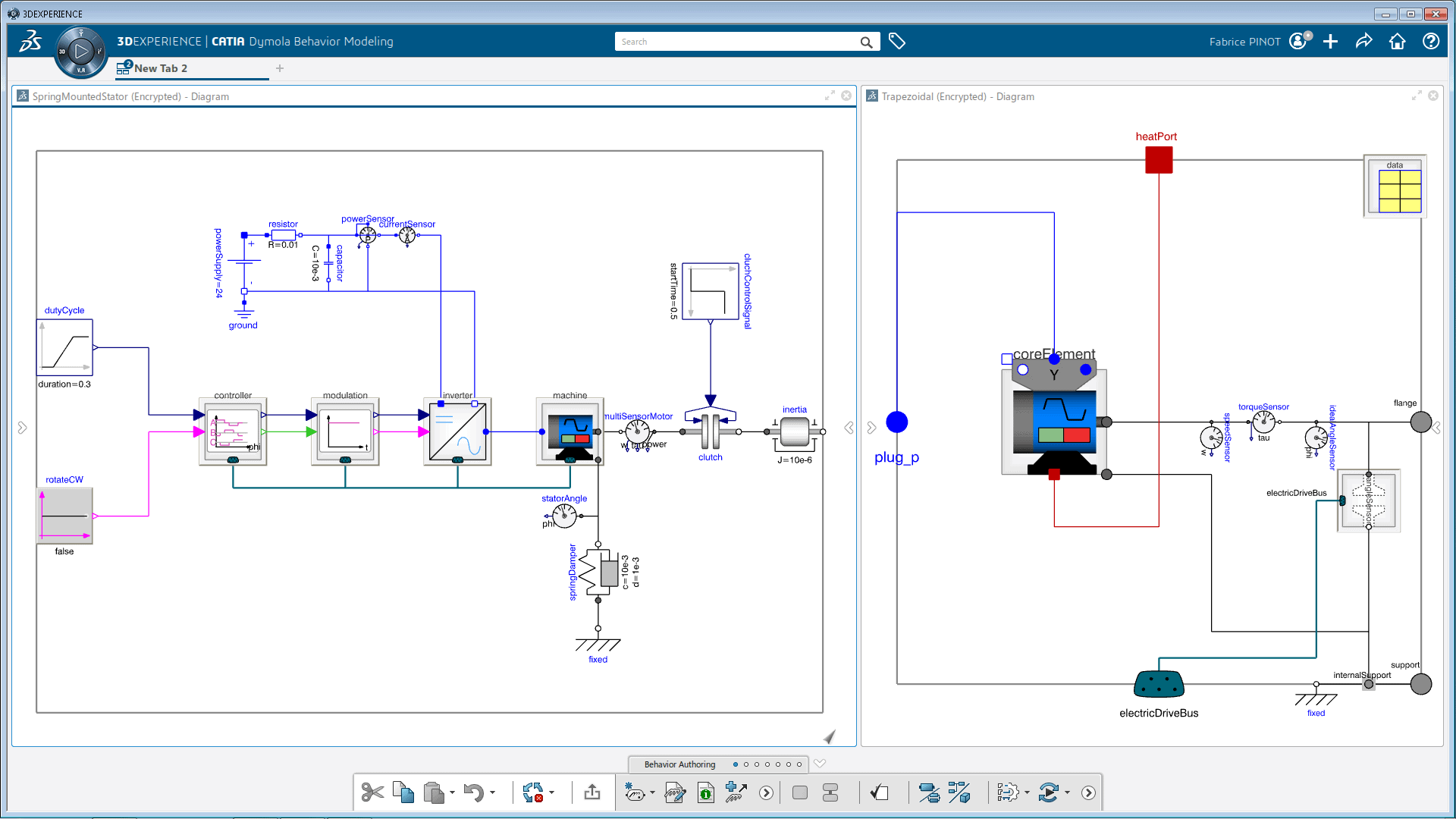Open dropdown arrow next to Paste icon
This screenshot has width=1456, height=819.
tap(452, 793)
